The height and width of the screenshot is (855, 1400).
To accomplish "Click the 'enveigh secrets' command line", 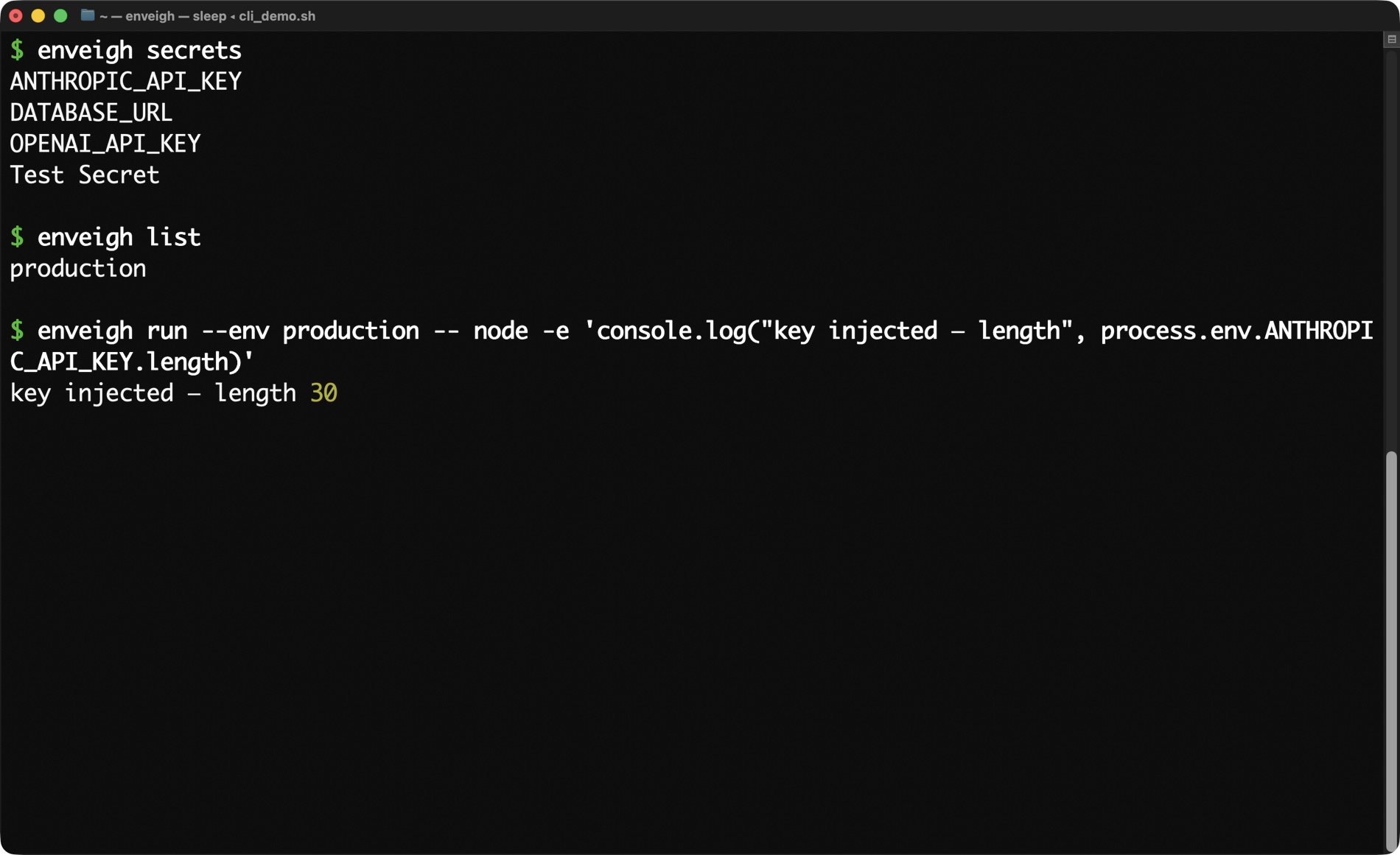I will [139, 50].
